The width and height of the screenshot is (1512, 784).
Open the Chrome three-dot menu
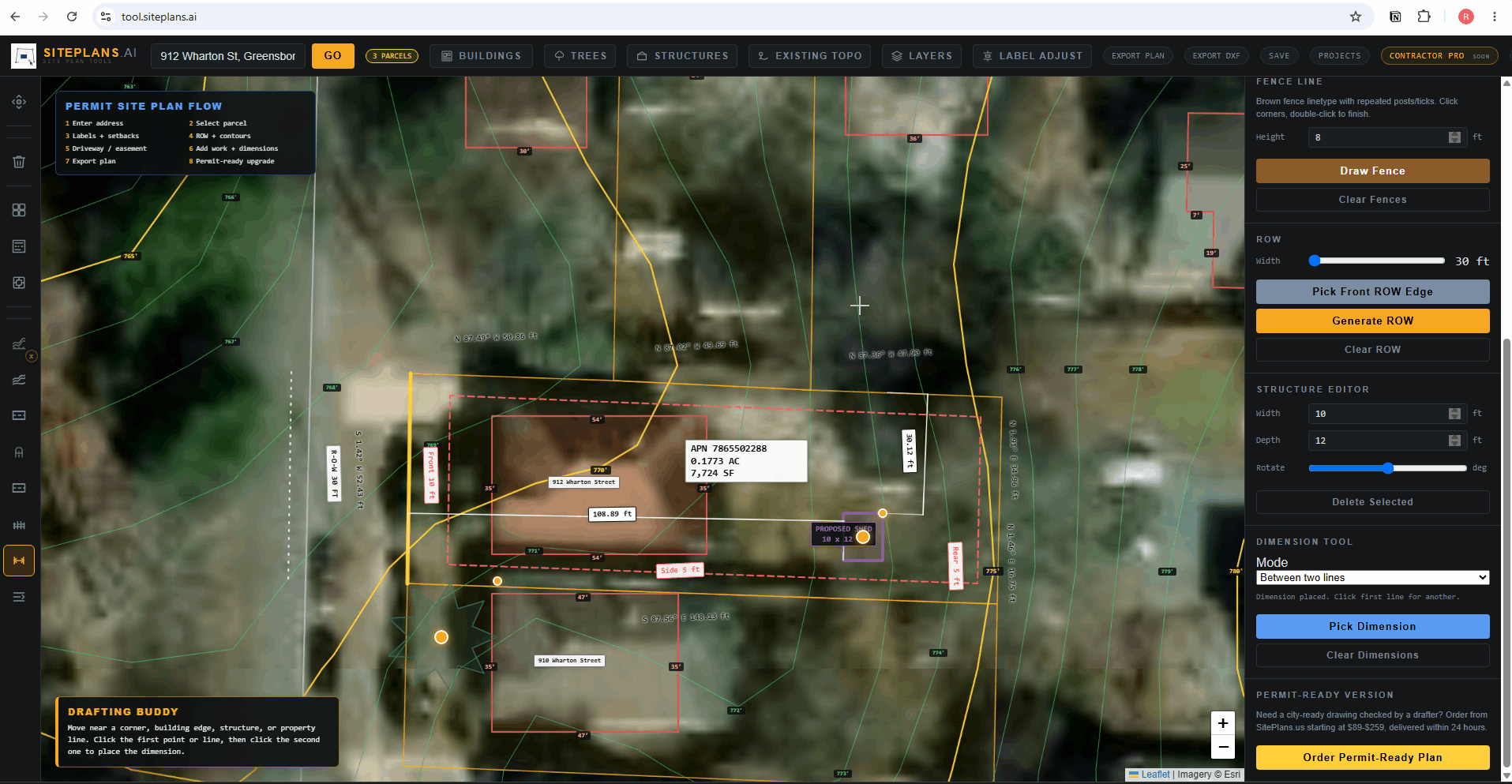pyautogui.click(x=1495, y=17)
